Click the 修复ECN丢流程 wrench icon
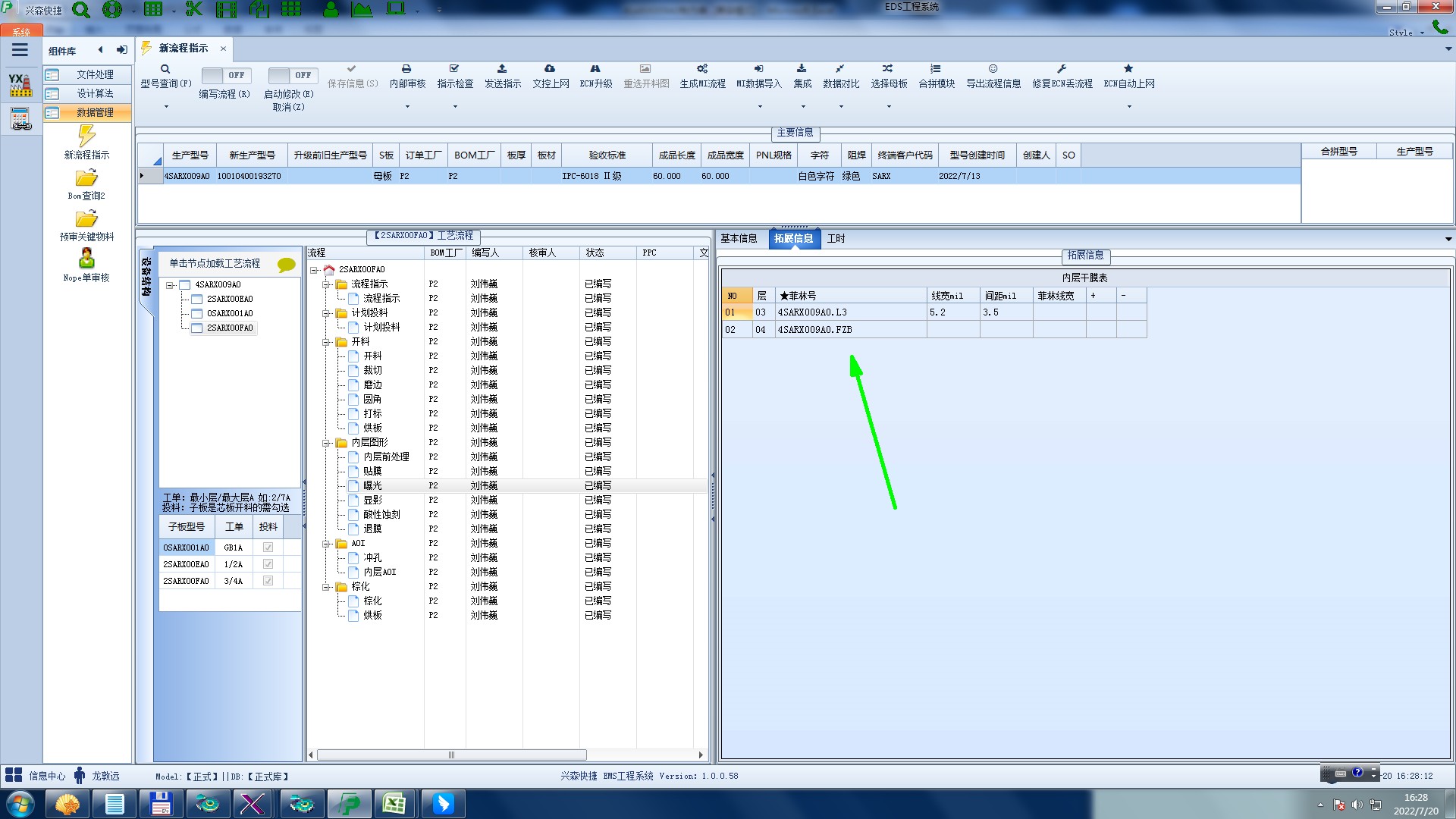The height and width of the screenshot is (819, 1456). (x=1062, y=69)
